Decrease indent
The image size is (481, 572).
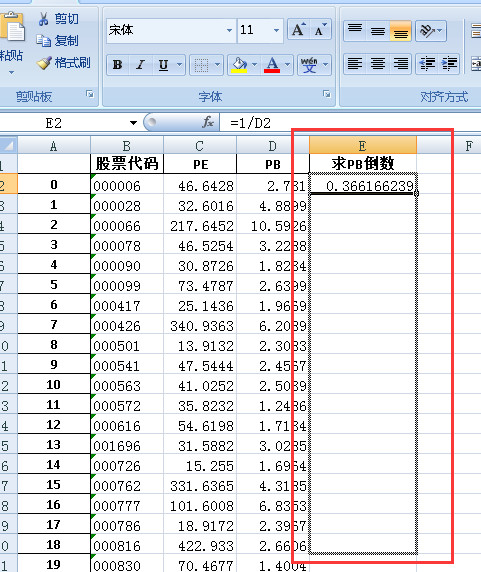tap(427, 64)
